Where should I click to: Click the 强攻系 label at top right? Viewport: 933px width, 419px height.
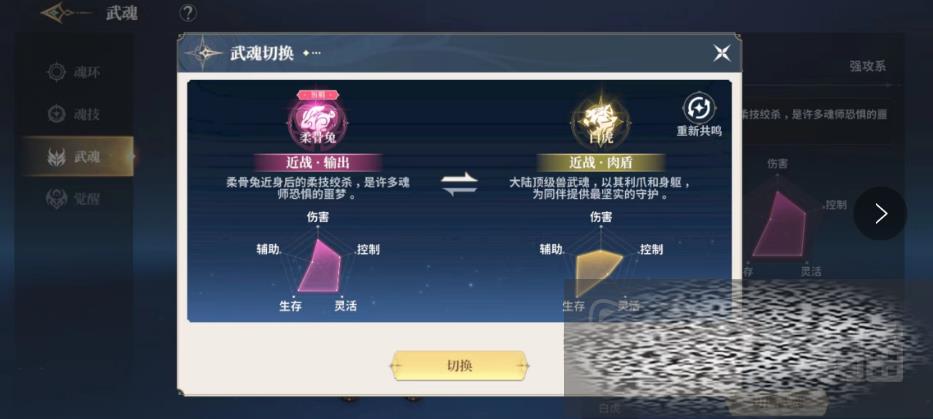868,67
